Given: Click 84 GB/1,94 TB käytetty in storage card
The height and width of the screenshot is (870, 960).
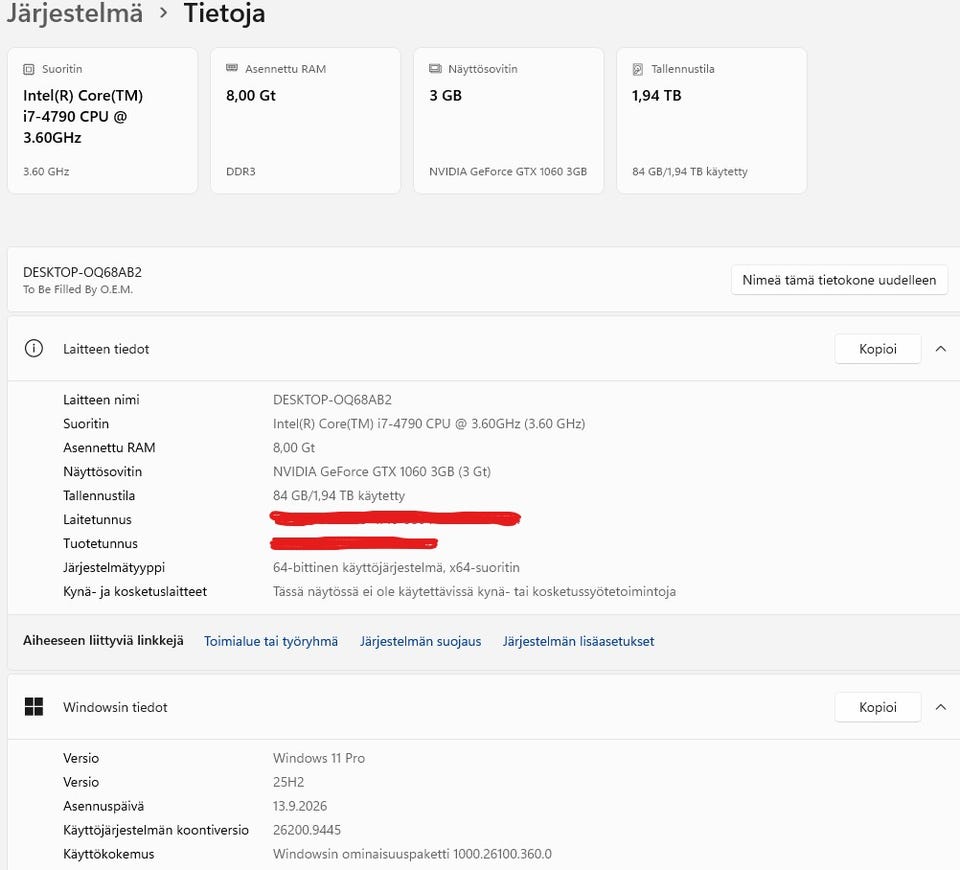Looking at the screenshot, I should (x=690, y=171).
